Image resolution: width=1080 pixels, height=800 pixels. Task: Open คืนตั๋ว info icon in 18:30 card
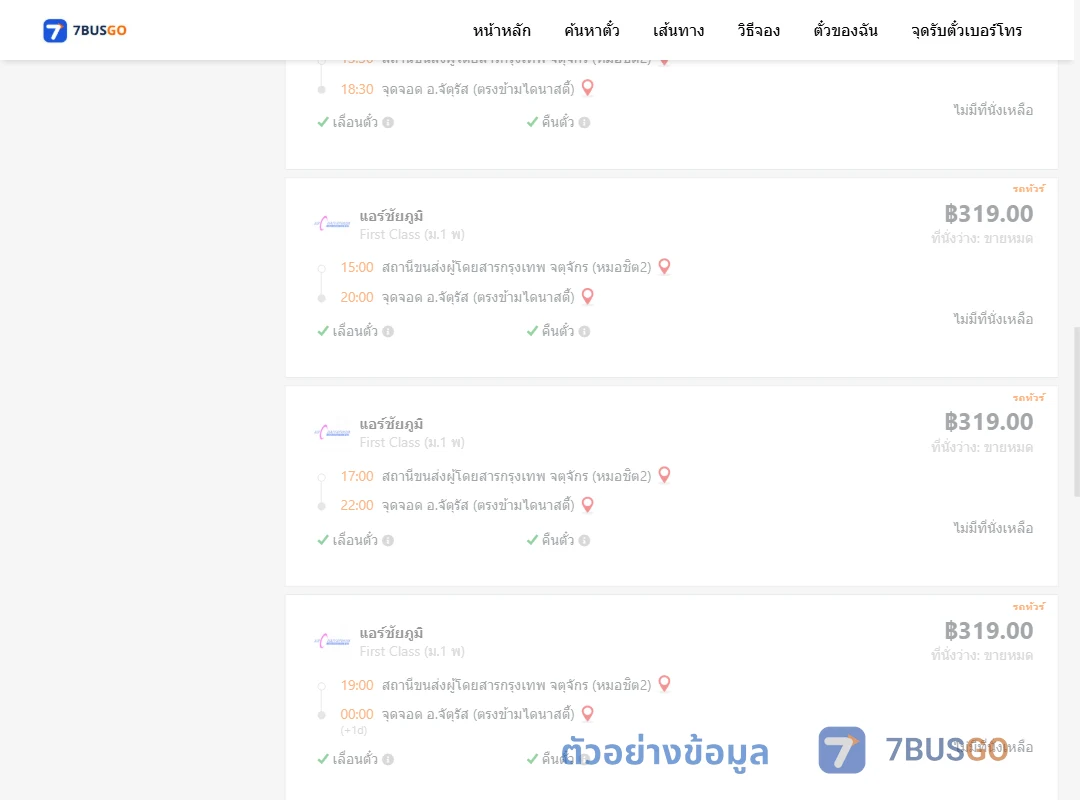click(584, 123)
